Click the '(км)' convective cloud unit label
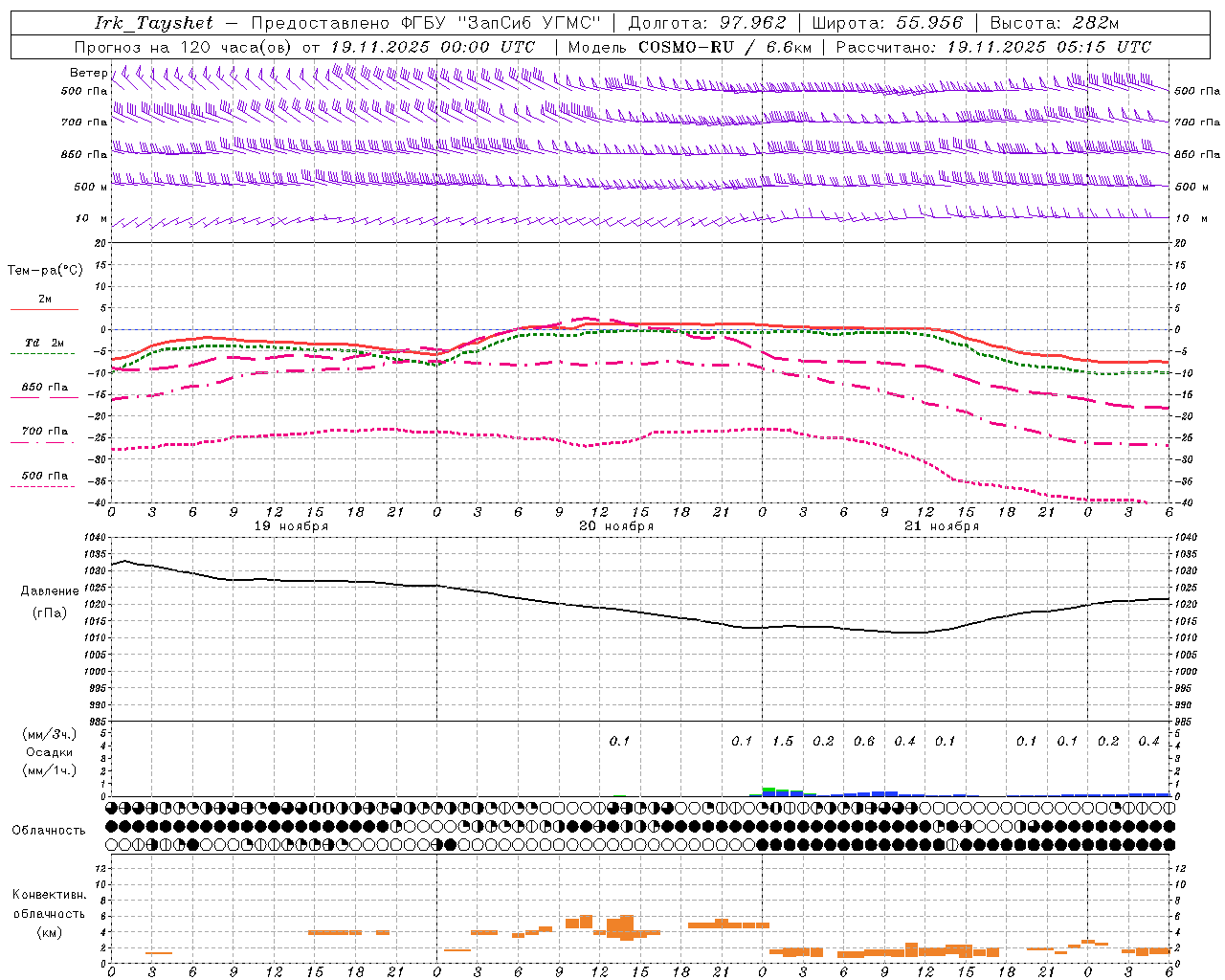Screen dimensions: 1225x980 tap(50, 932)
